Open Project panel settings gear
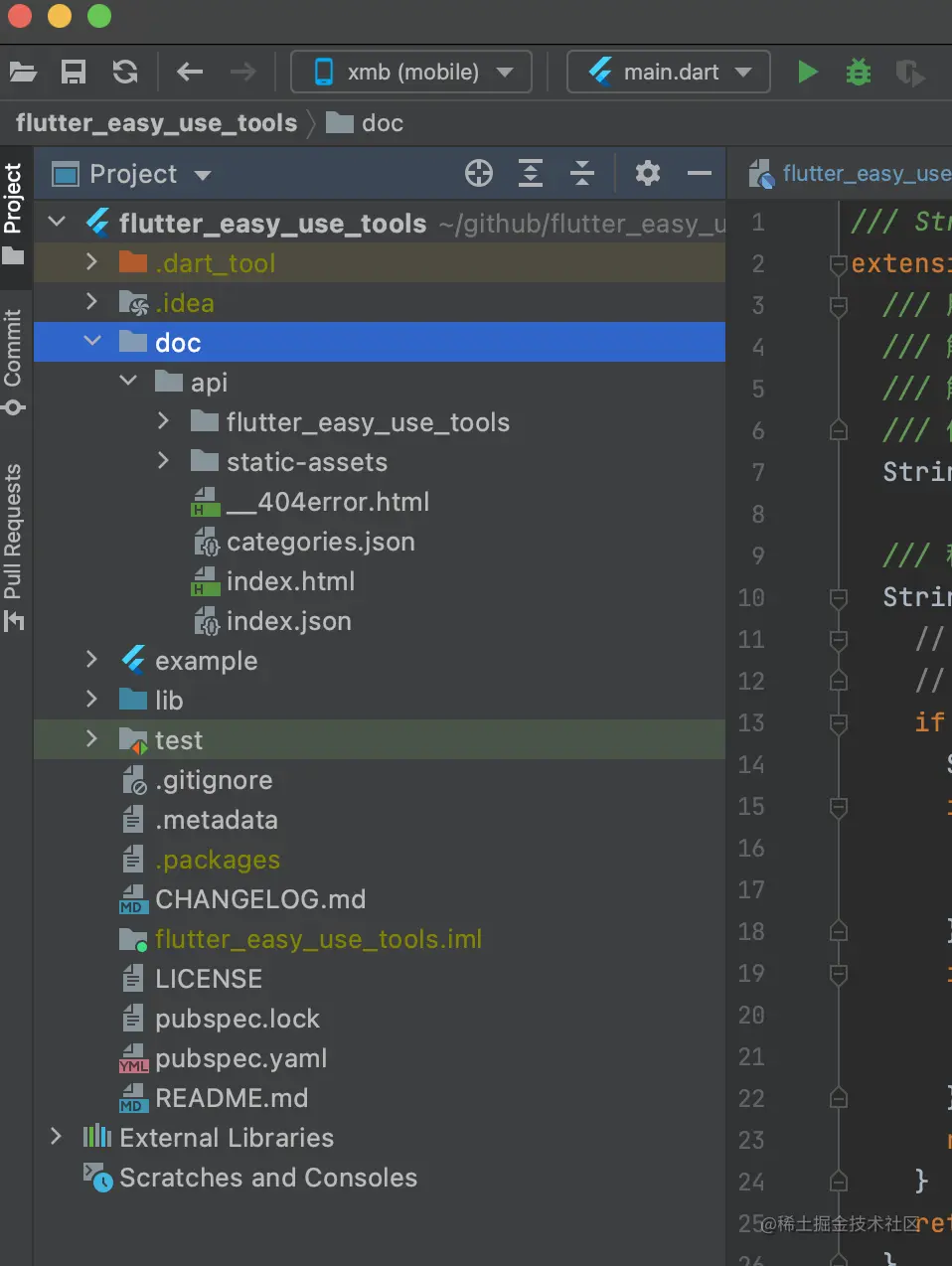The image size is (952, 1266). [x=648, y=173]
